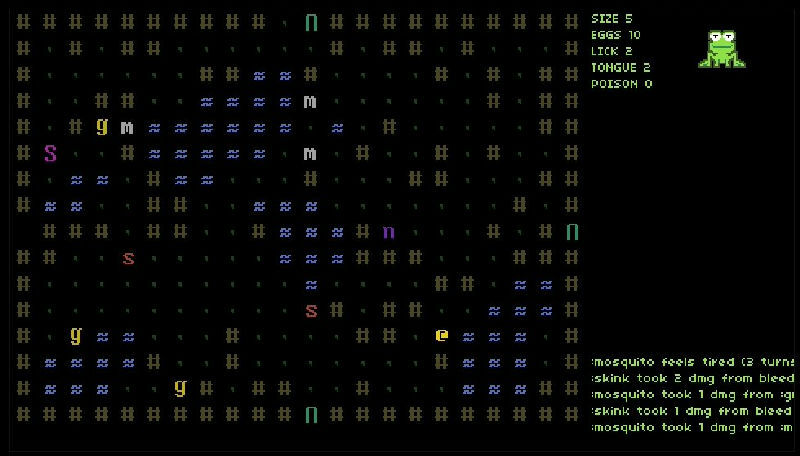Click the green door in the top wall

coord(311,22)
